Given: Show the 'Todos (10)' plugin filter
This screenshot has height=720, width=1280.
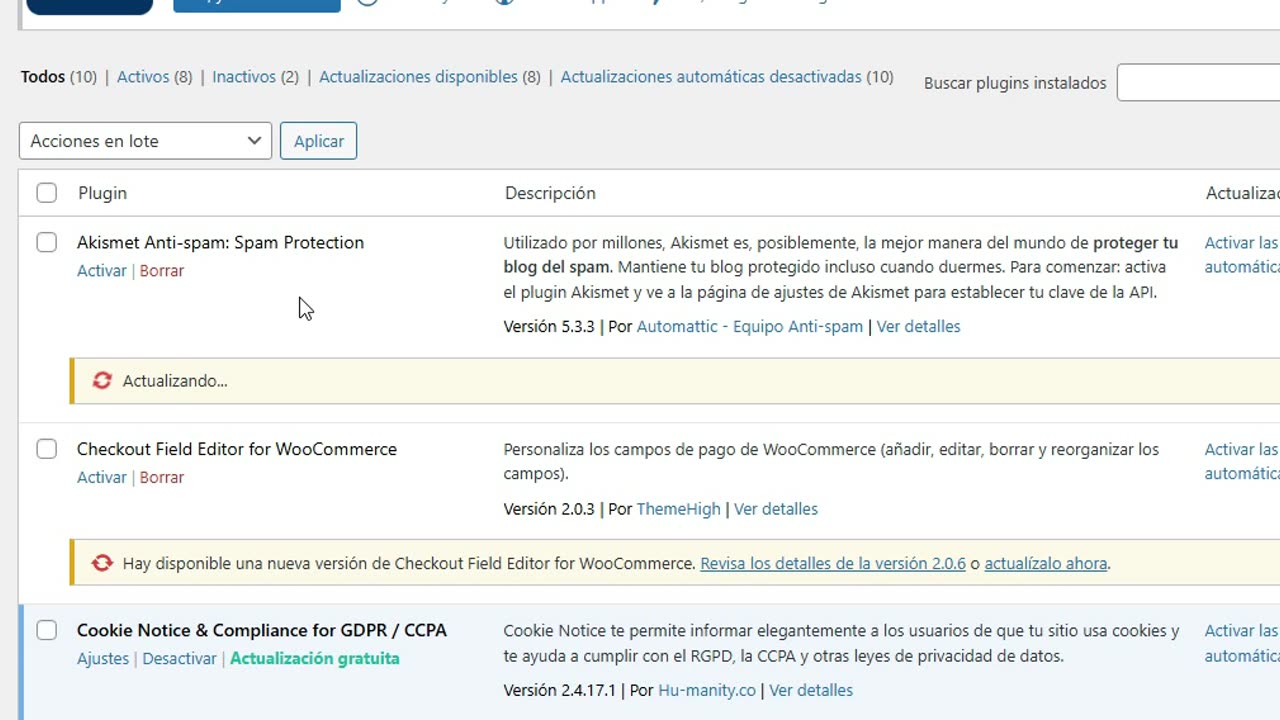Looking at the screenshot, I should [x=58, y=77].
